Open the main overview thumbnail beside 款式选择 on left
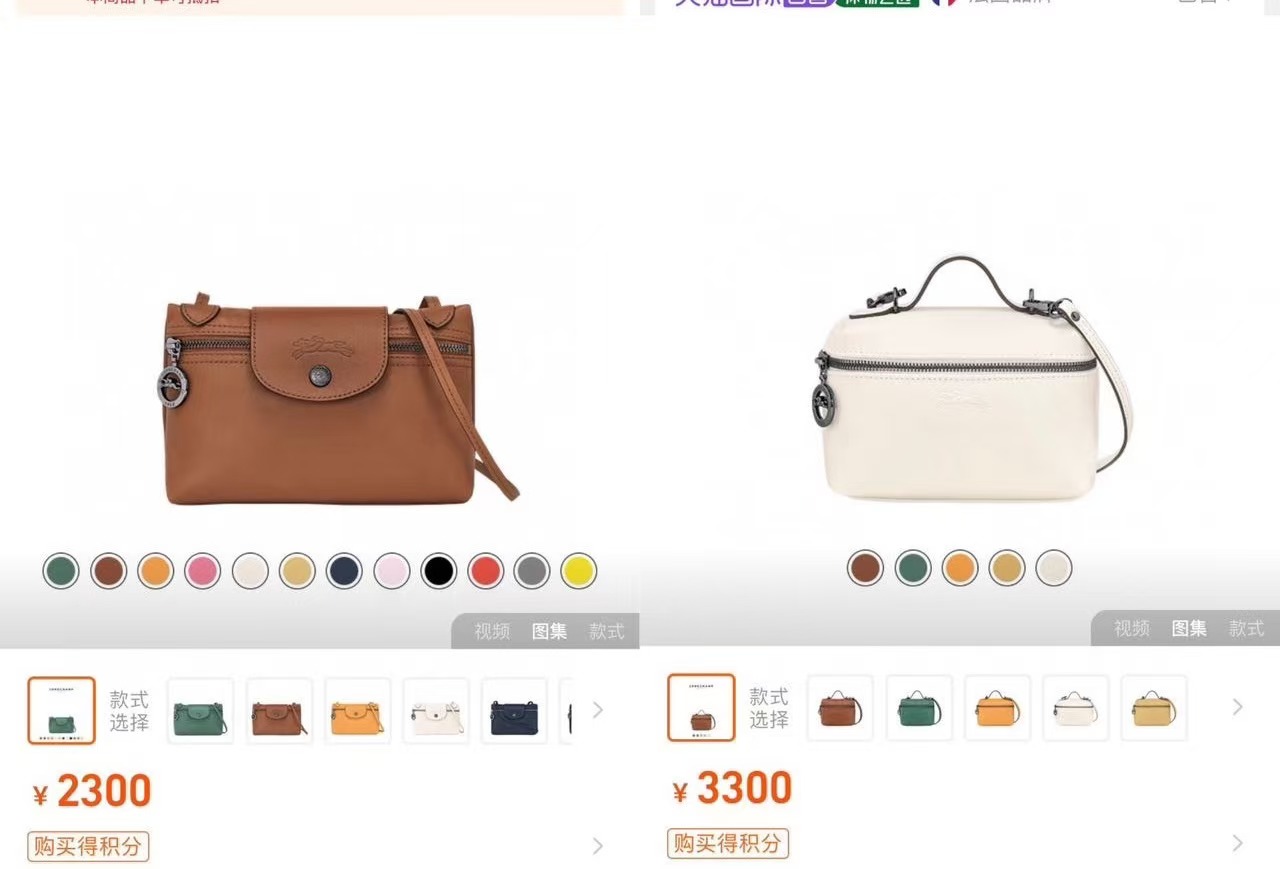This screenshot has height=869, width=1280. 61,711
